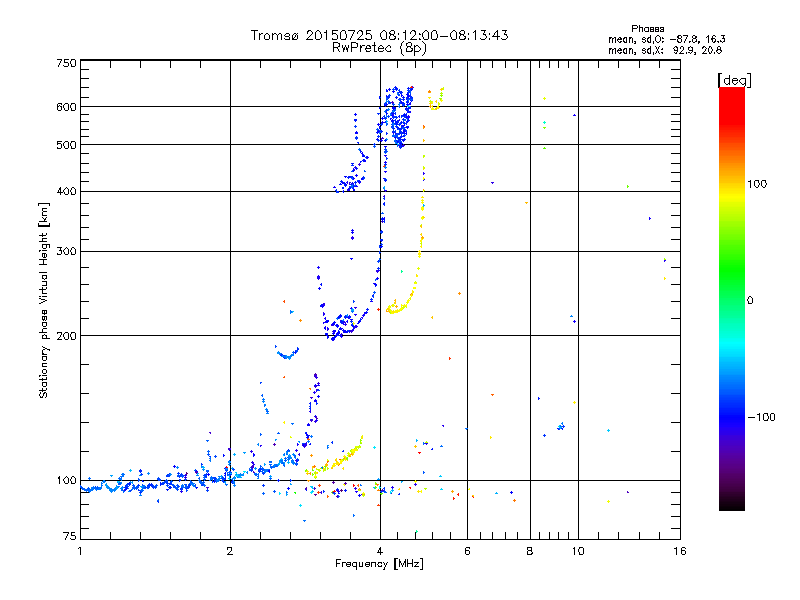Click the y-axis '300' tick label
Image resolution: width=800 pixels, height=600 pixels.
point(66,251)
